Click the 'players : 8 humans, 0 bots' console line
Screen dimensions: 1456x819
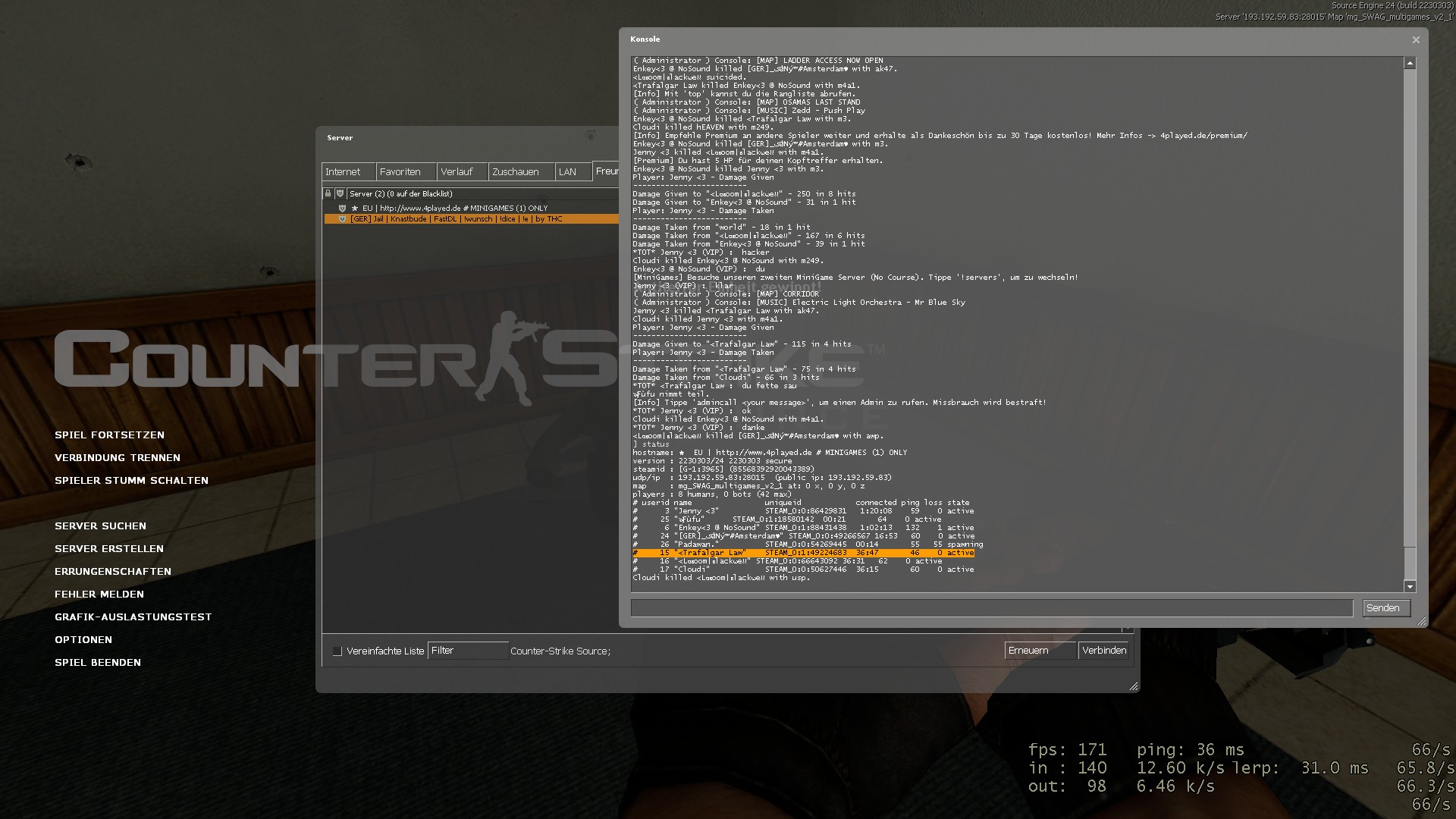pyautogui.click(x=712, y=494)
